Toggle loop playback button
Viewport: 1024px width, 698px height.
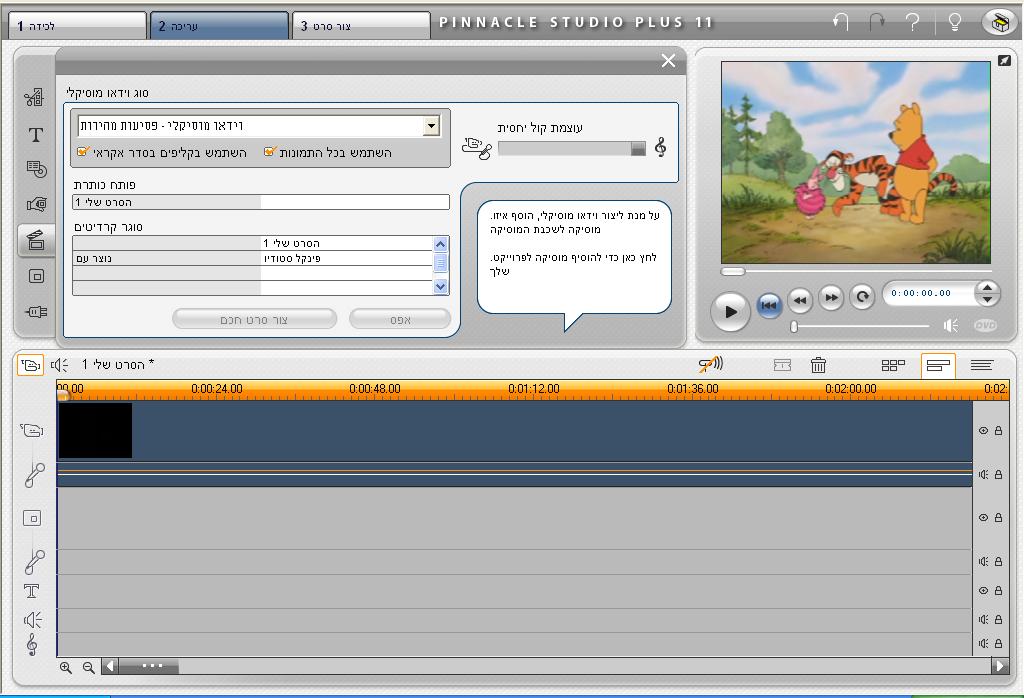coord(862,297)
